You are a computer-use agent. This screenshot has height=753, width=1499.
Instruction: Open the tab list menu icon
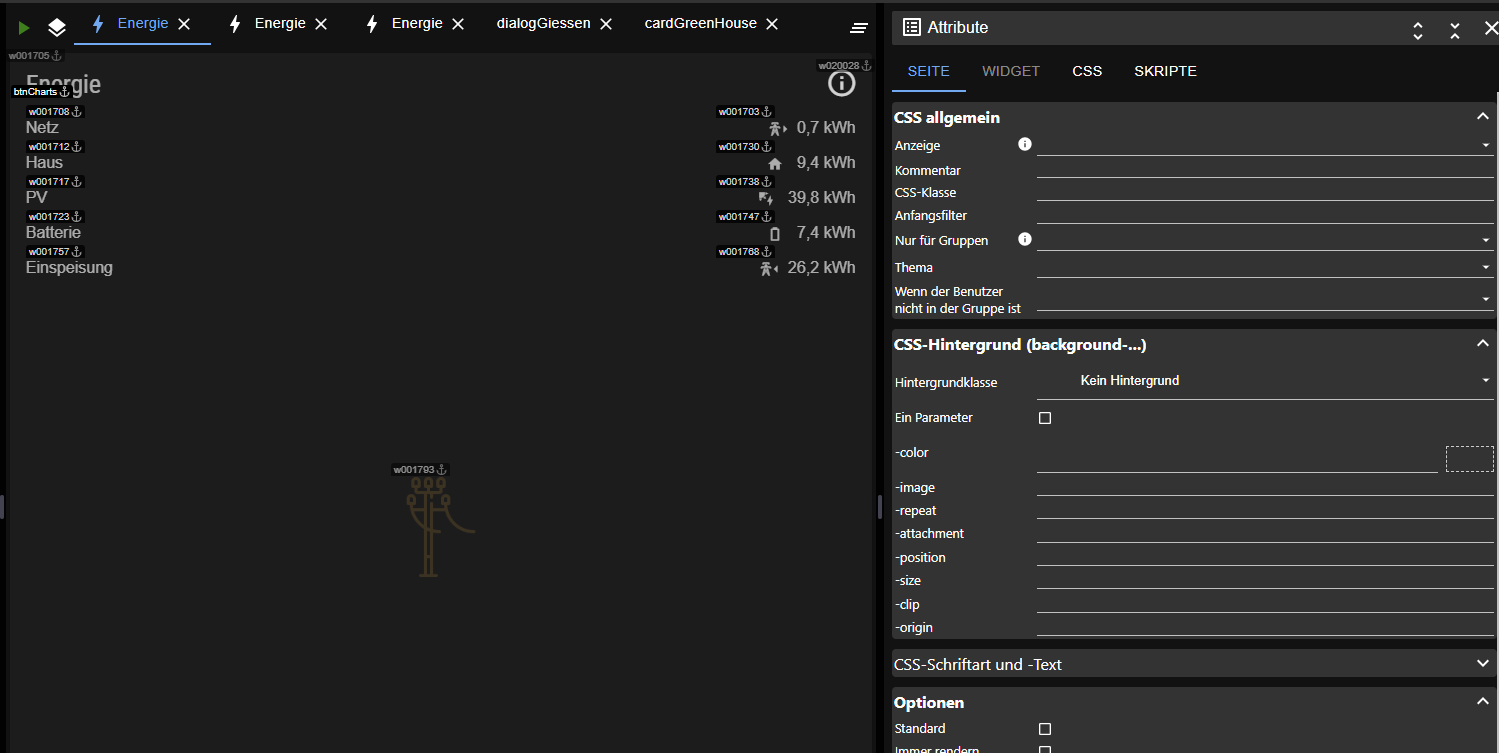tap(859, 28)
